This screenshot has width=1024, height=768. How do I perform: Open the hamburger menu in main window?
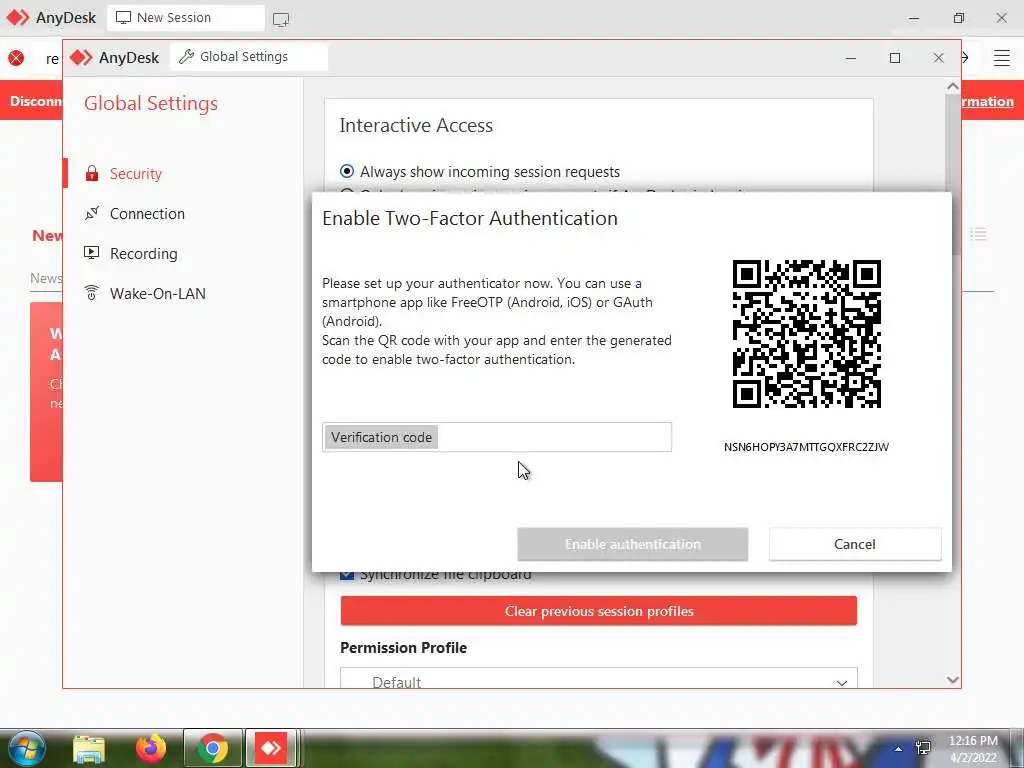point(1002,57)
